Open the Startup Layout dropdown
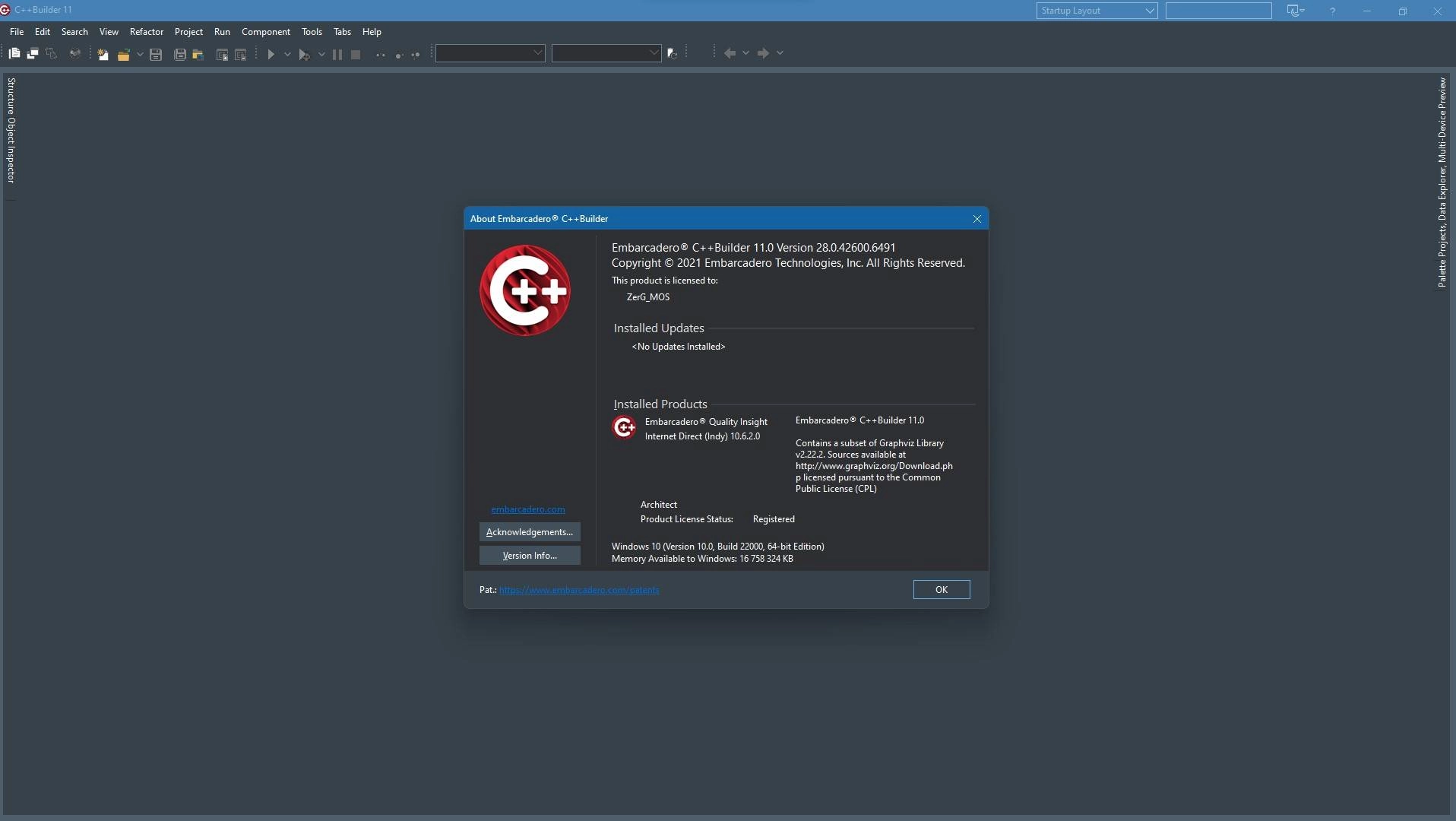This screenshot has height=821, width=1456. coord(1097,11)
